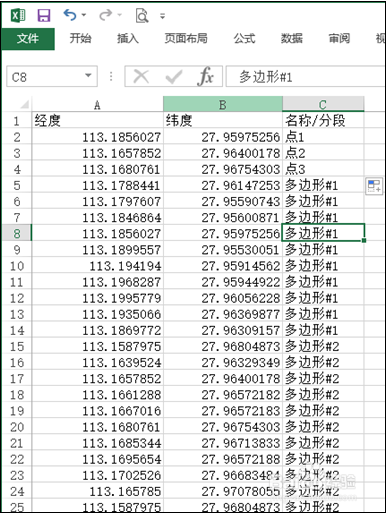Cancel the formula bar entry

(141, 77)
